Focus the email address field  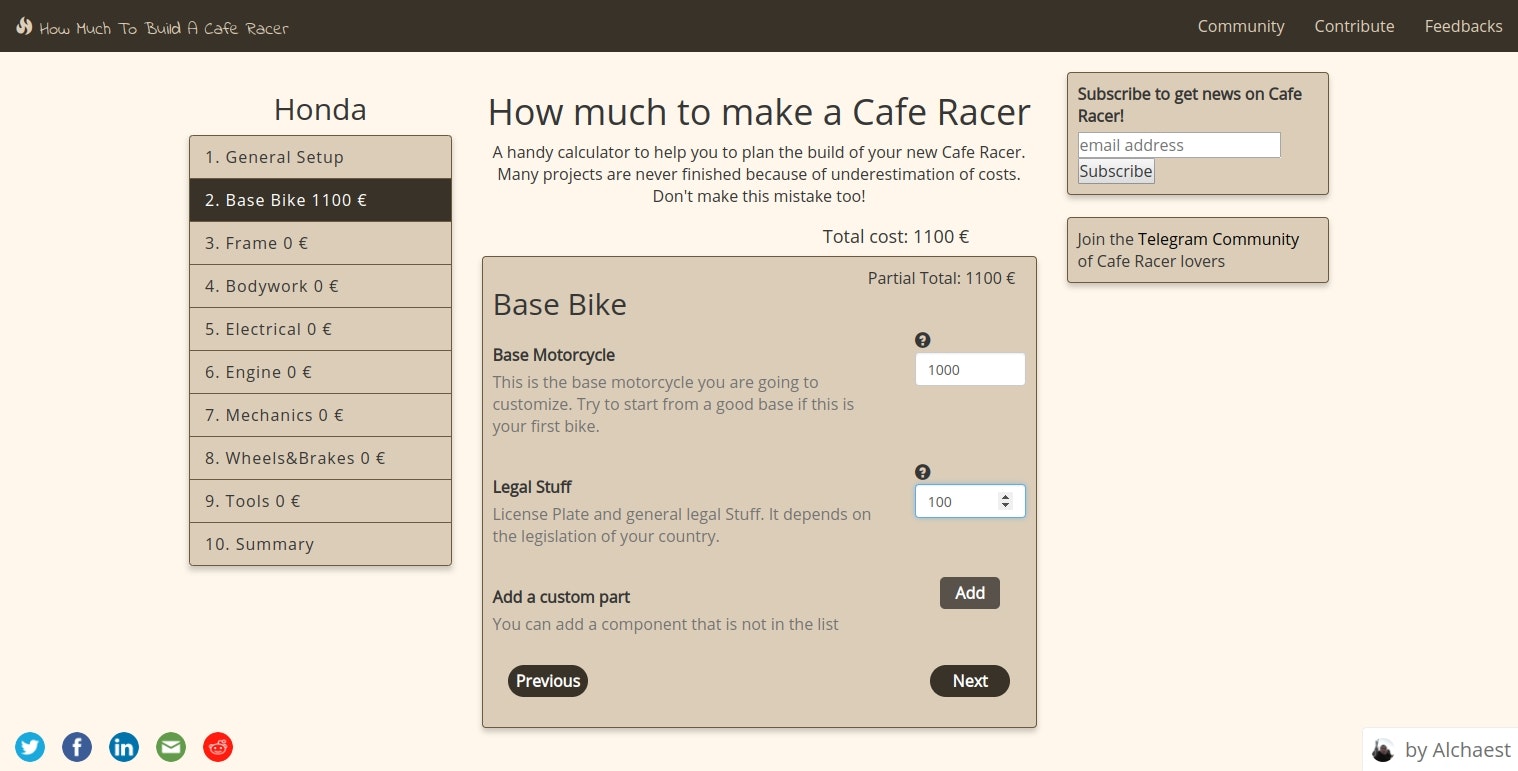coord(1179,145)
